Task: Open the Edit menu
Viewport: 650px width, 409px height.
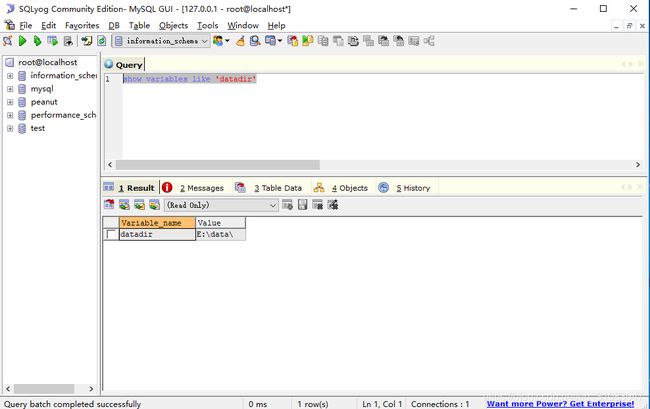Action: pos(49,26)
